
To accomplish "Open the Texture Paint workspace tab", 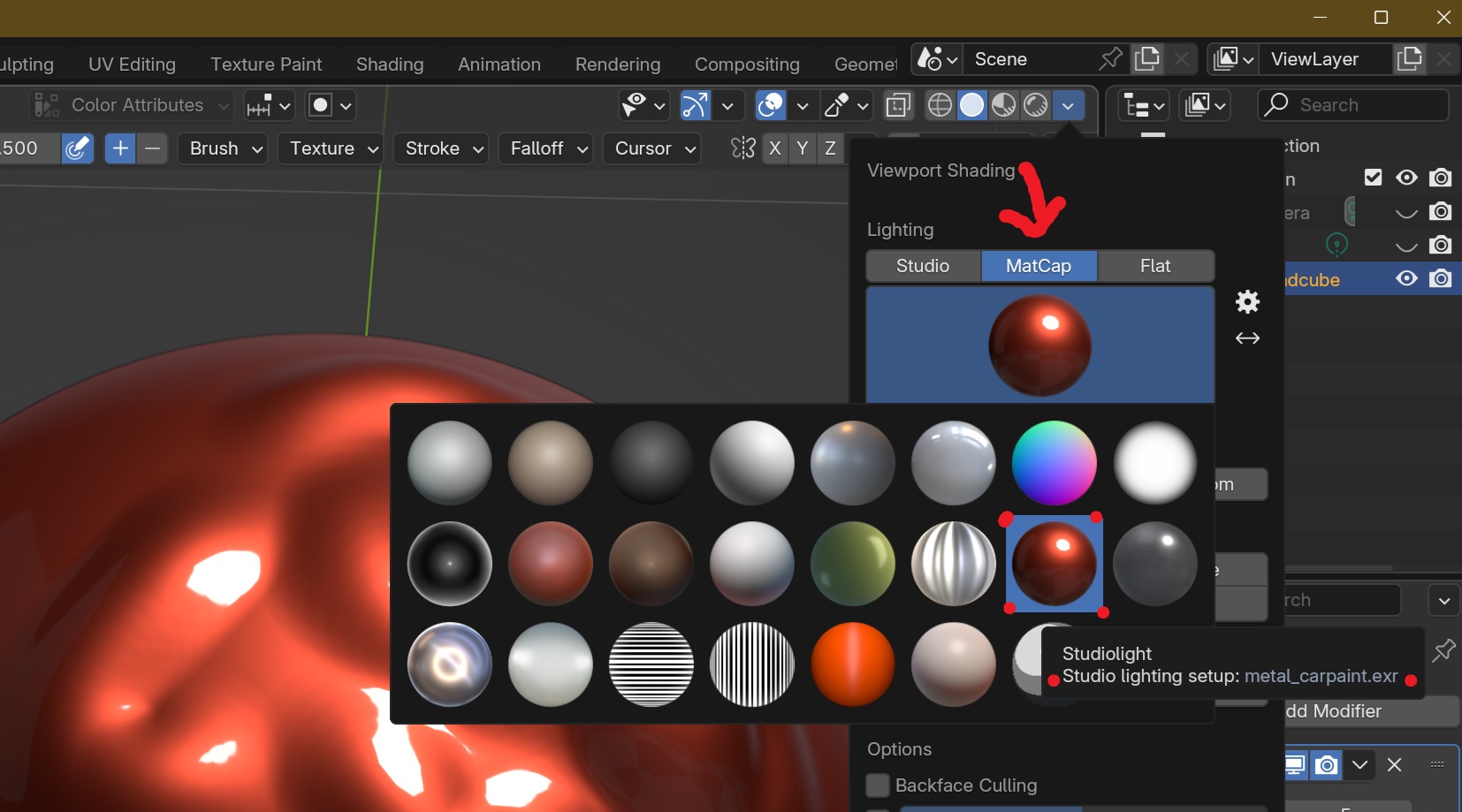I will click(266, 65).
